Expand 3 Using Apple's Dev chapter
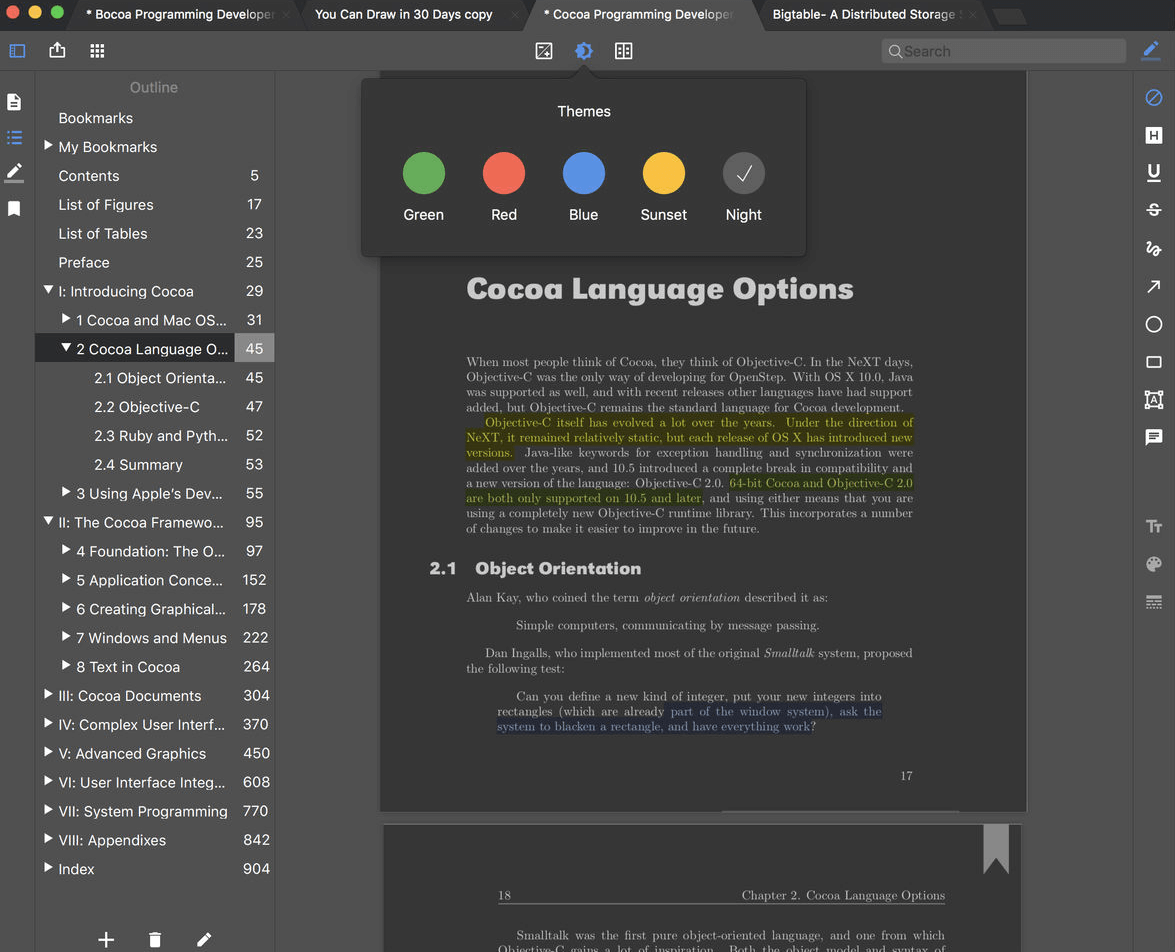 click(66, 492)
